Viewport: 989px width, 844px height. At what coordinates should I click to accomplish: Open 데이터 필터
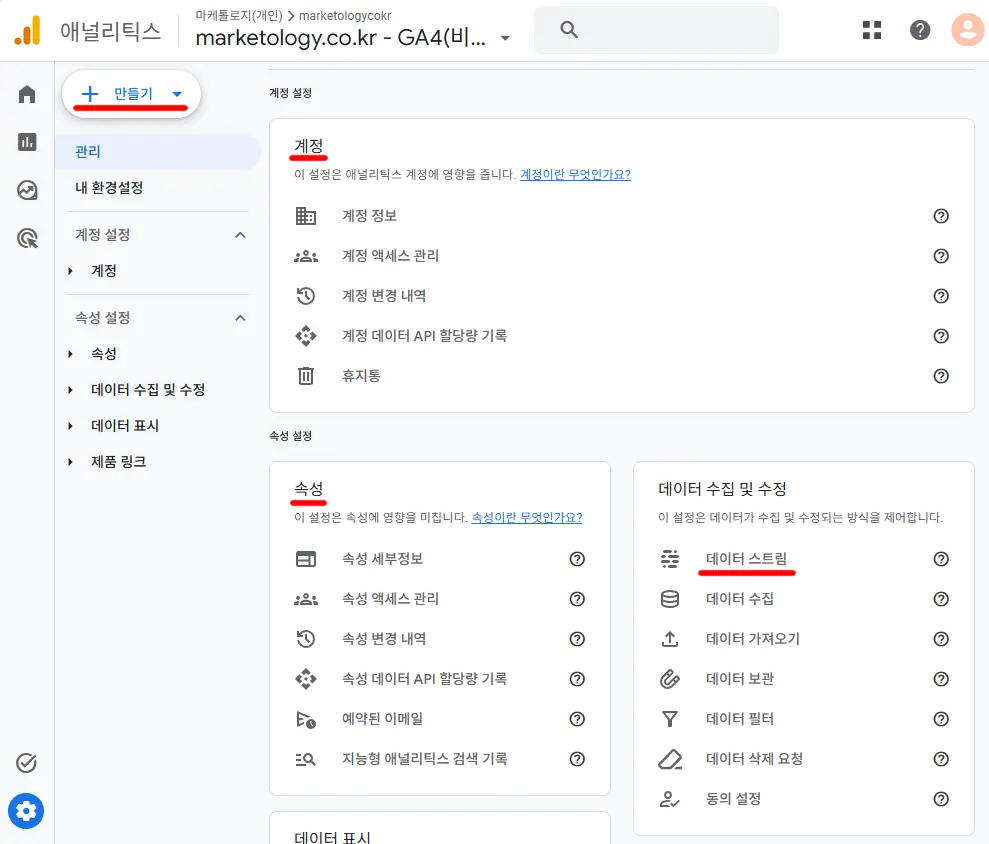(x=740, y=719)
